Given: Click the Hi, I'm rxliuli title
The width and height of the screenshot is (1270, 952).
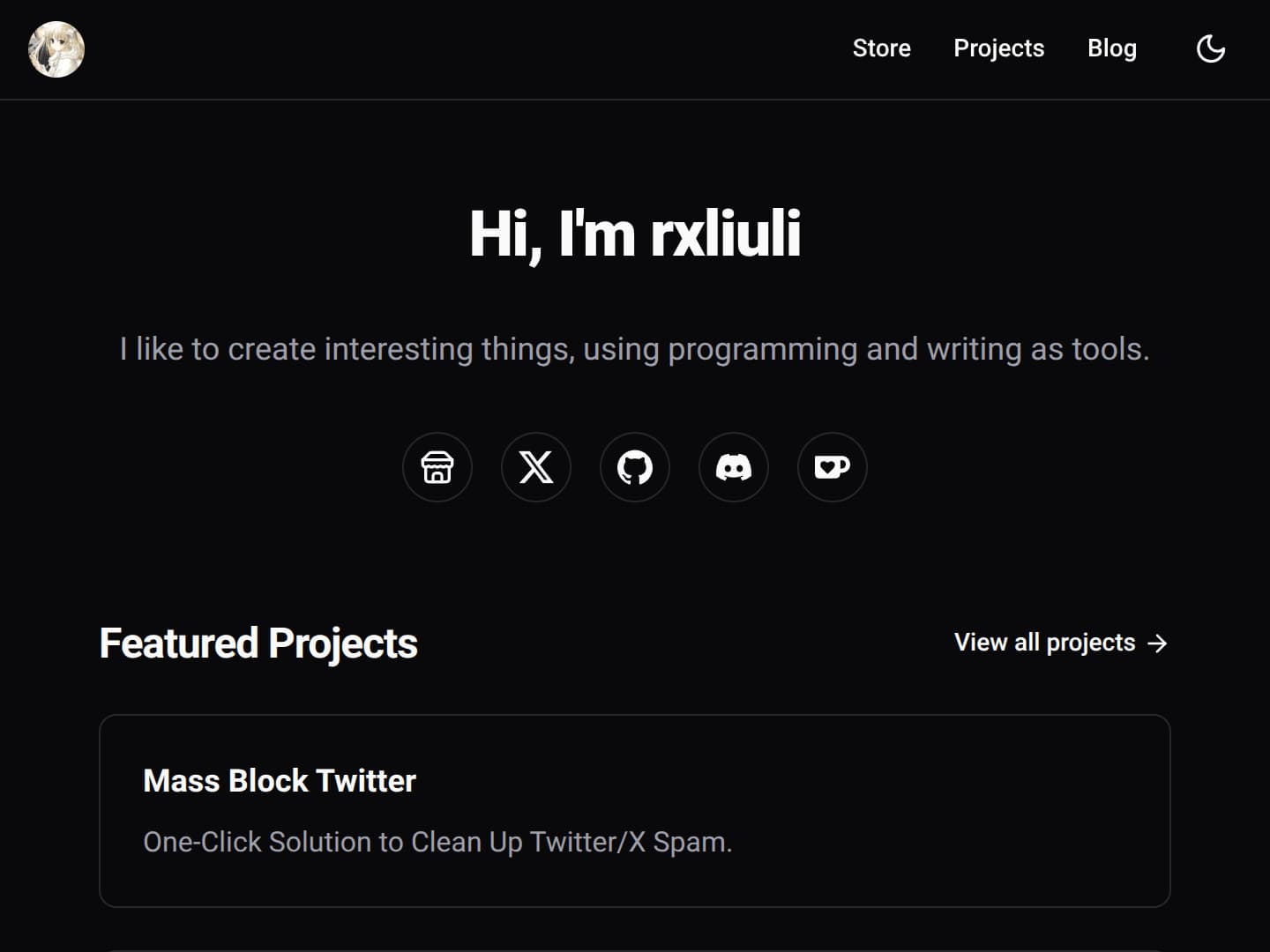Looking at the screenshot, I should click(x=637, y=233).
